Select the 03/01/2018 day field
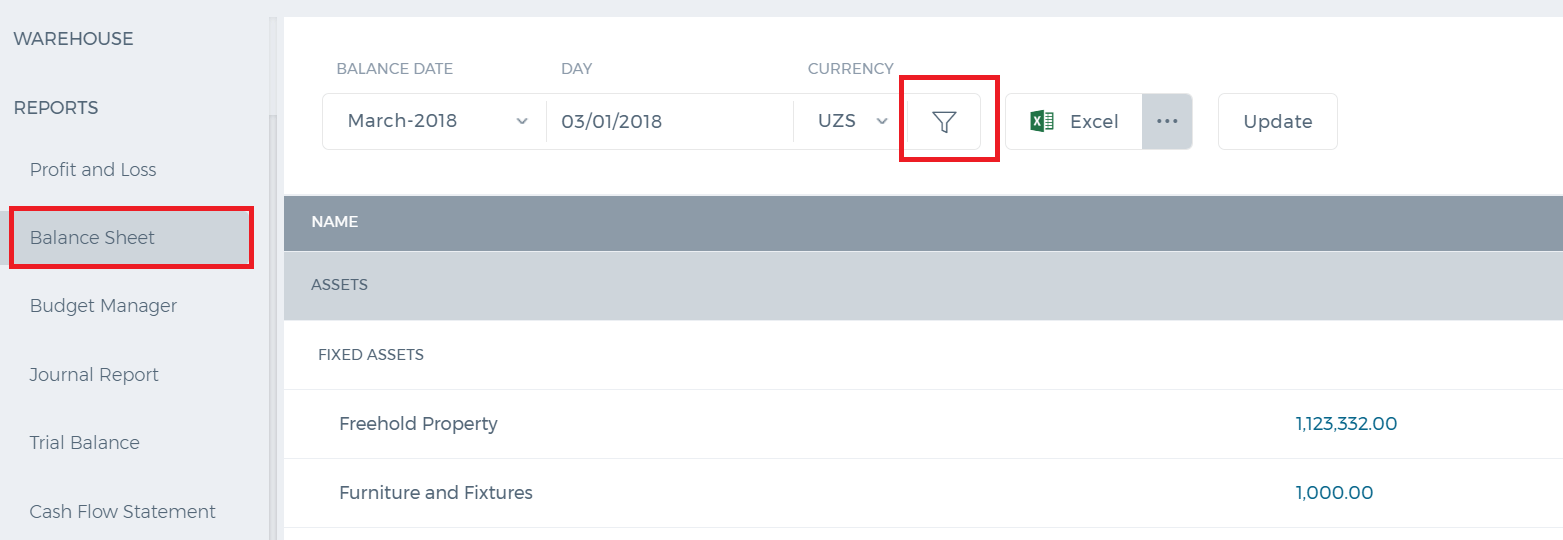 click(x=670, y=122)
